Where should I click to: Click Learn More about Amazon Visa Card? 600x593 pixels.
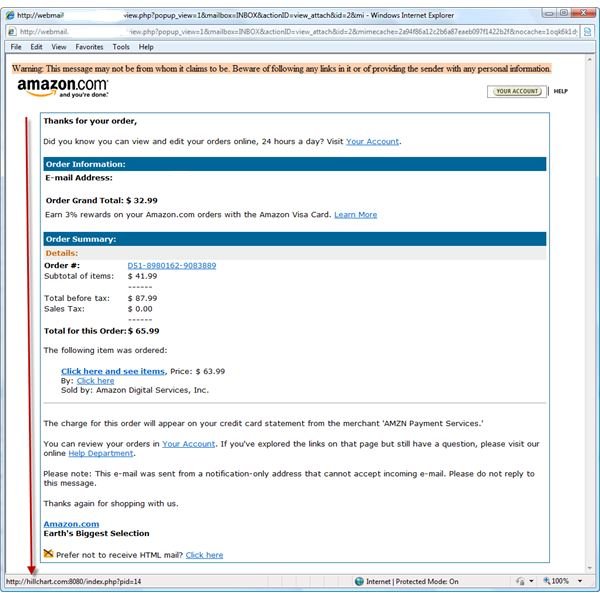(355, 215)
